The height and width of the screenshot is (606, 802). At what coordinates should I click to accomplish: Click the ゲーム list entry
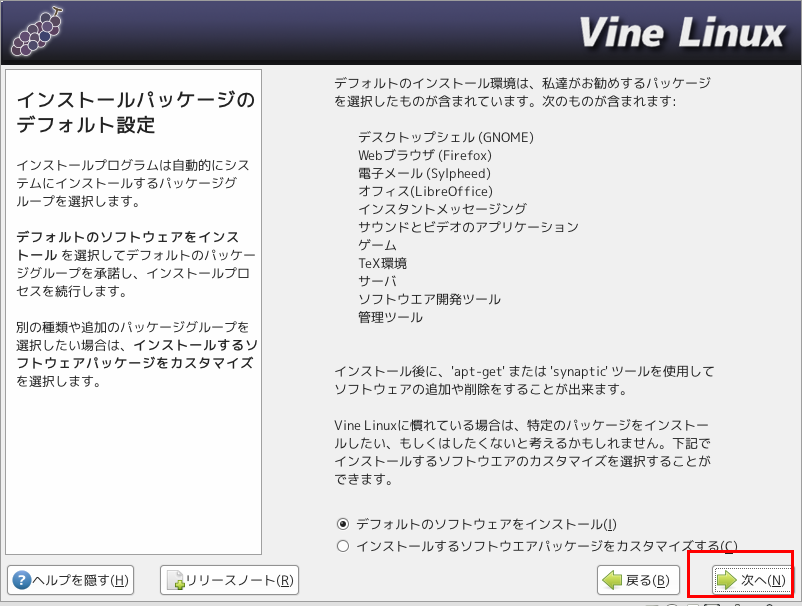(x=377, y=245)
